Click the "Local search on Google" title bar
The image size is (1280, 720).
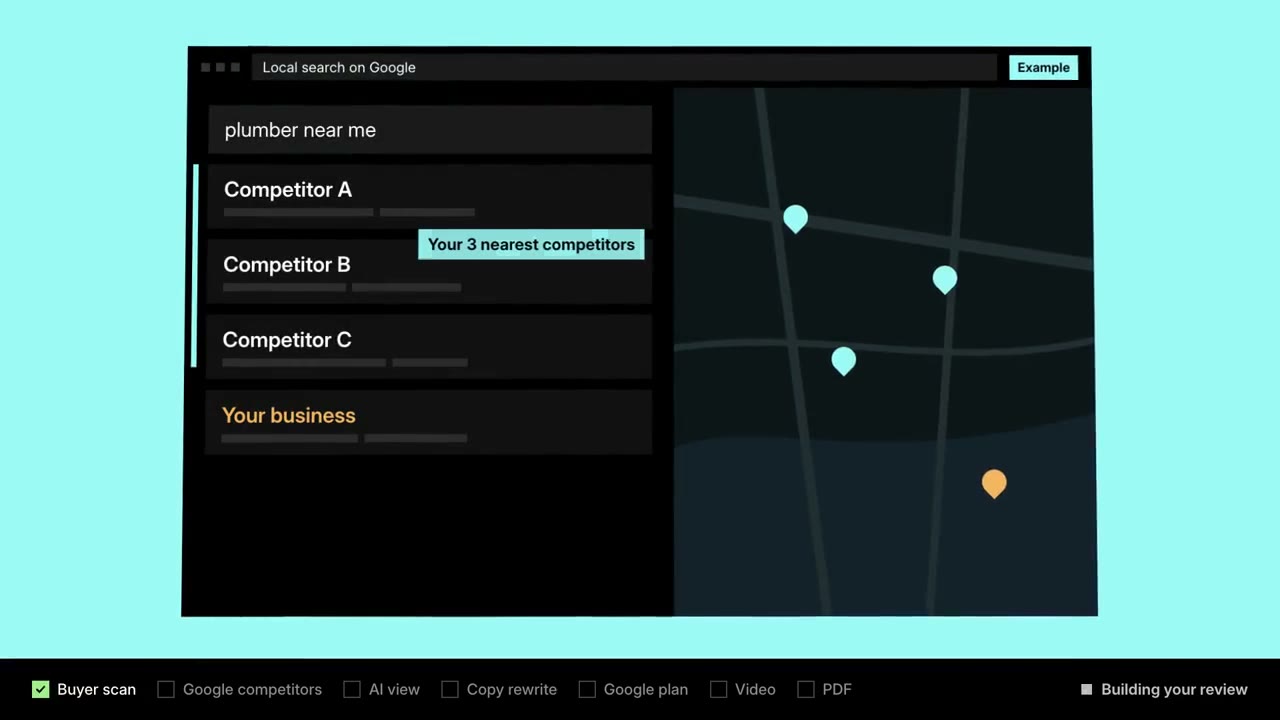(x=624, y=67)
